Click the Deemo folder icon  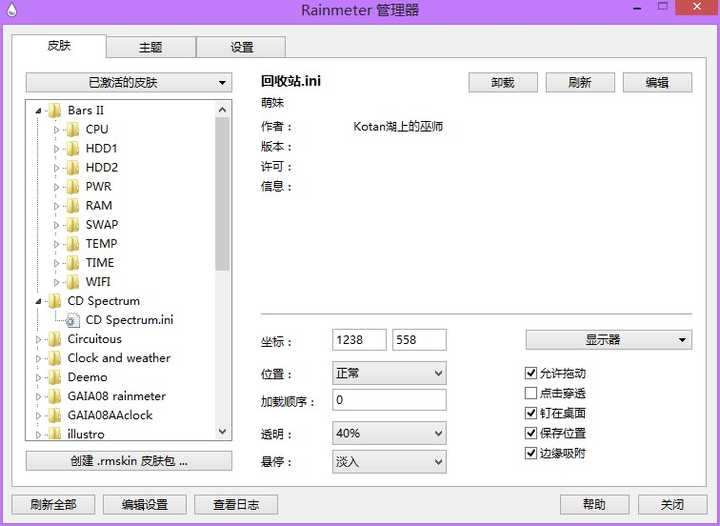tap(55, 377)
